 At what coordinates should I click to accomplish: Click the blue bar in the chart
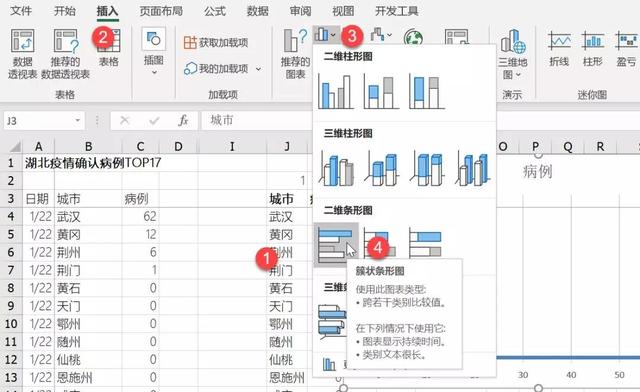coord(568,358)
